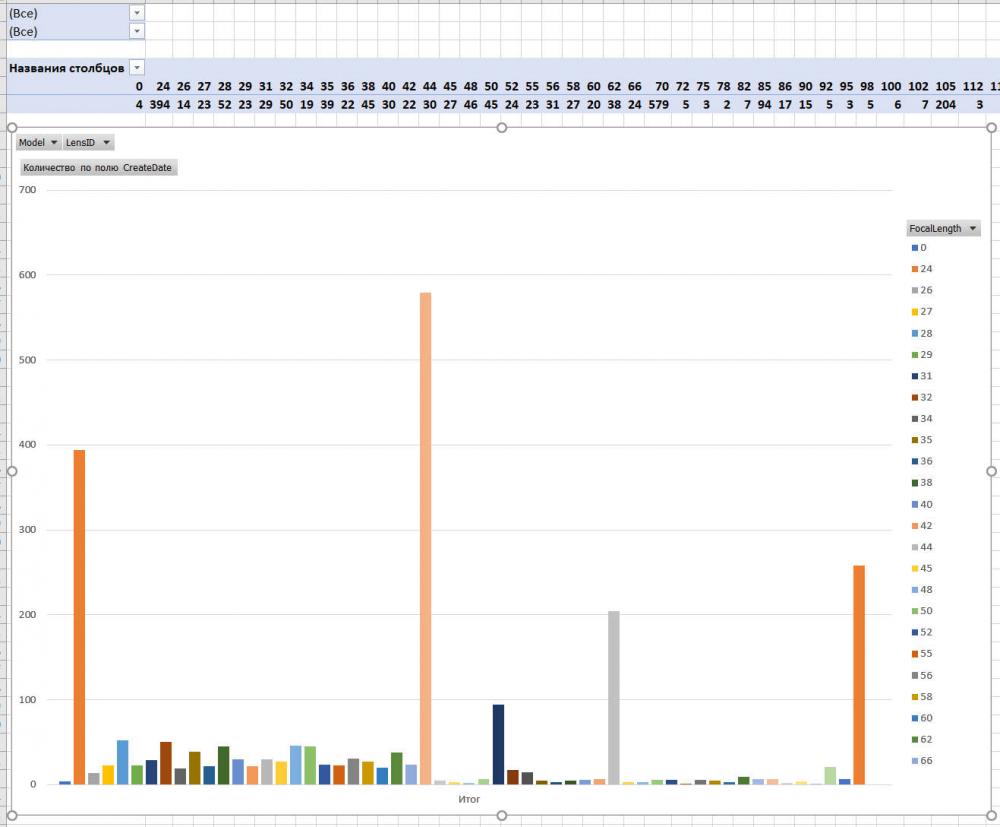Screen dimensions: 1000x827
Task: Select legend entry 42
Action: coord(922,526)
